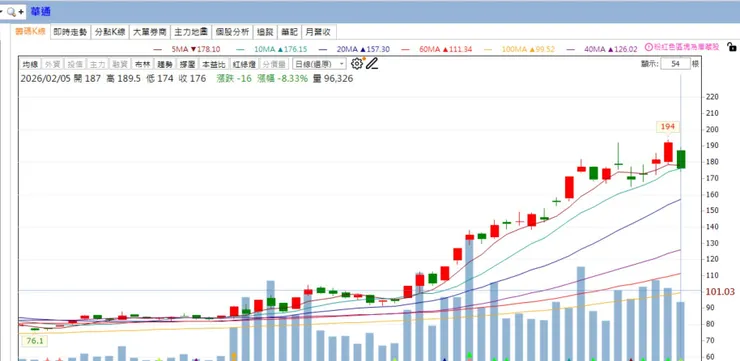
Task: Click the magnifier search icon beside 華通
Action: tap(11, 12)
